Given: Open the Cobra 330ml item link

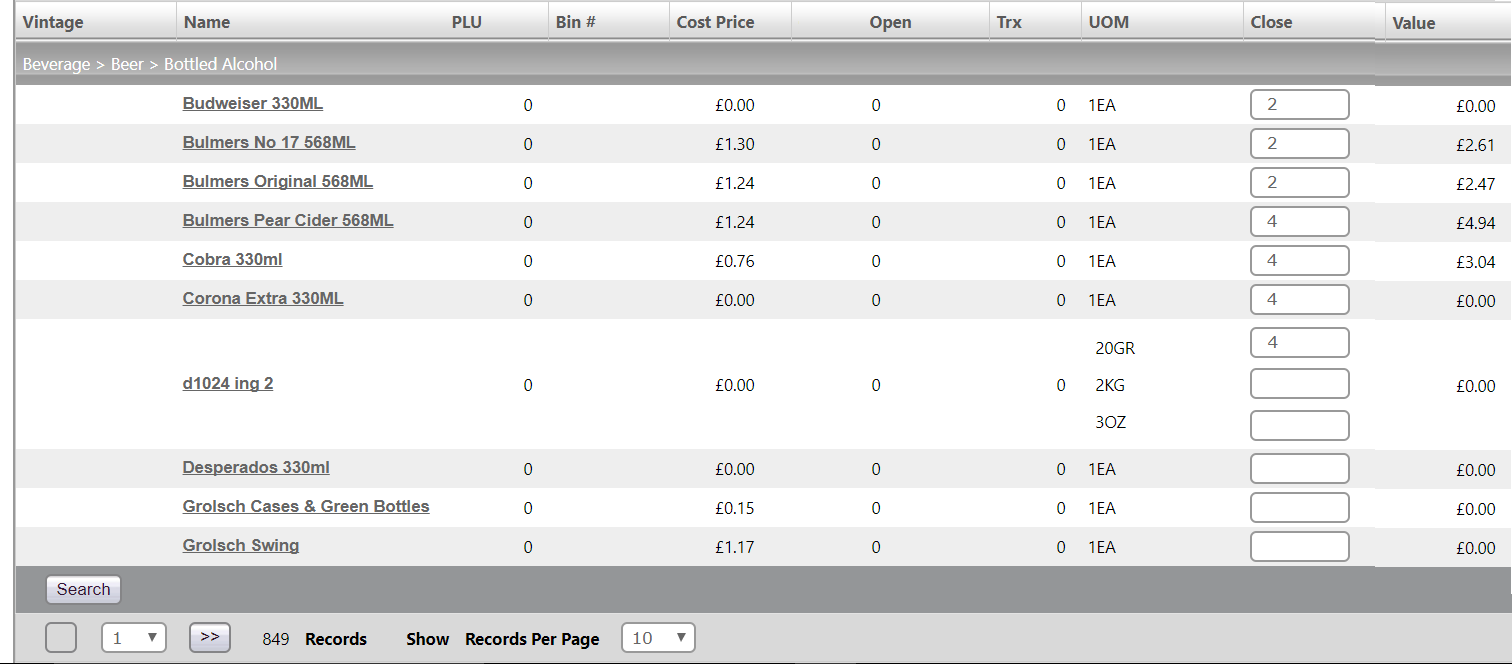Looking at the screenshot, I should pos(232,260).
